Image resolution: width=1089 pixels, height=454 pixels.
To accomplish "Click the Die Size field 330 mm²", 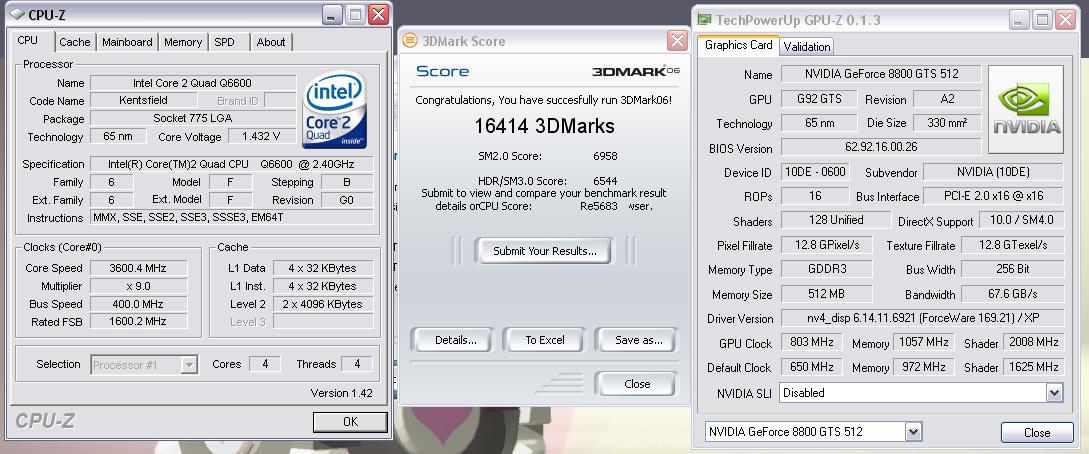I will pyautogui.click(x=947, y=124).
